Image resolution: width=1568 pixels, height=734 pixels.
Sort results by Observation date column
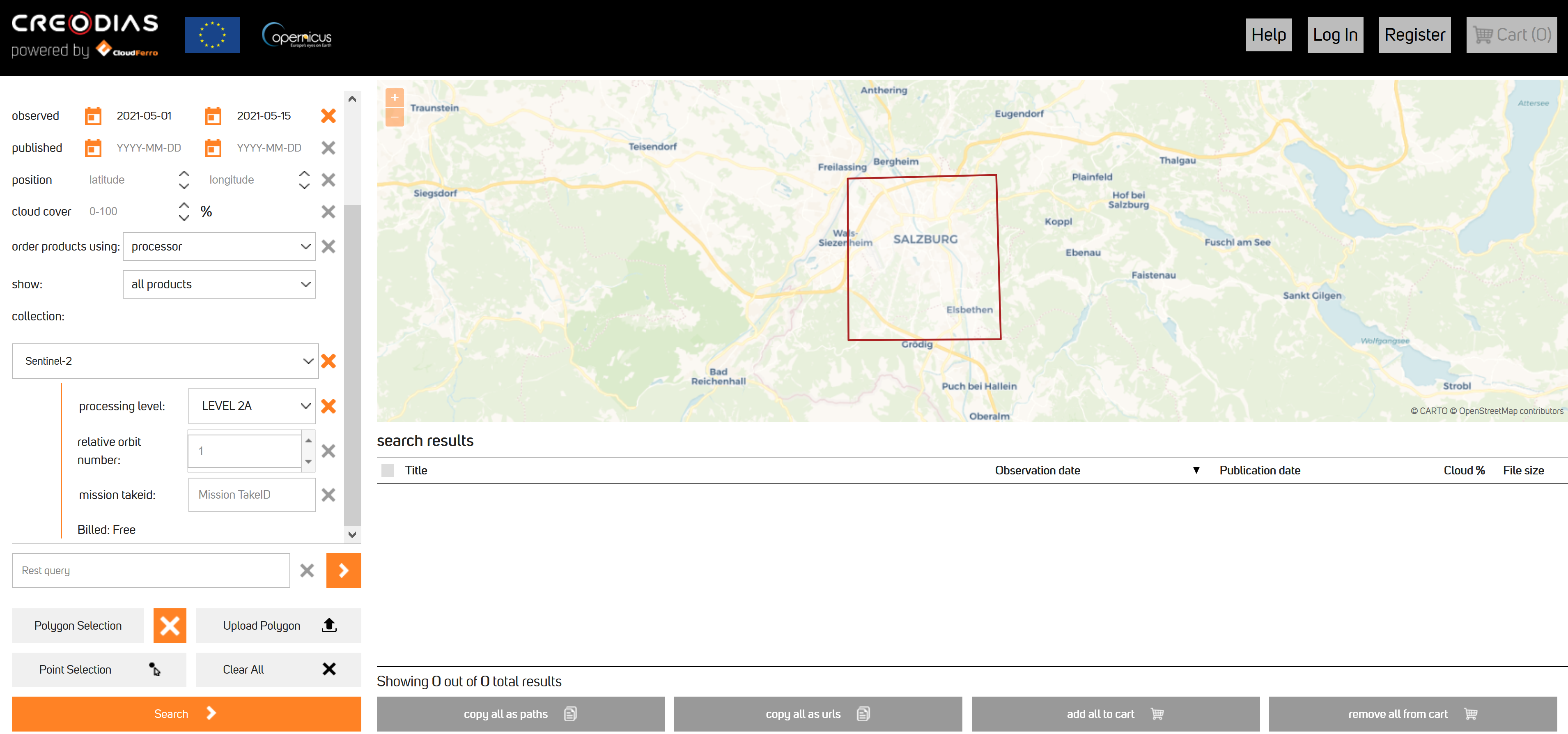pos(1037,471)
